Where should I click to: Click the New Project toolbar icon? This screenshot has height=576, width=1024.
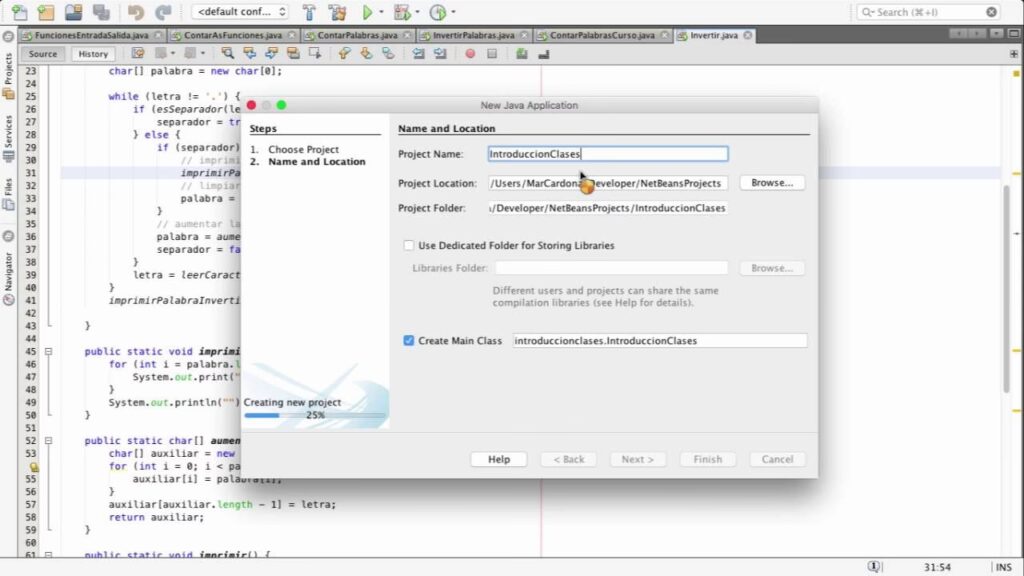[x=45, y=13]
